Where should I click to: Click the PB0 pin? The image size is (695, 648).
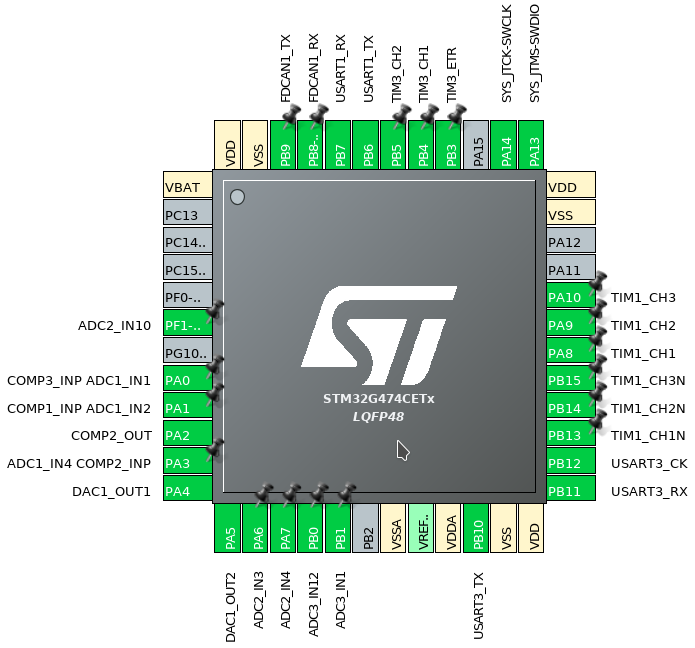click(311, 528)
